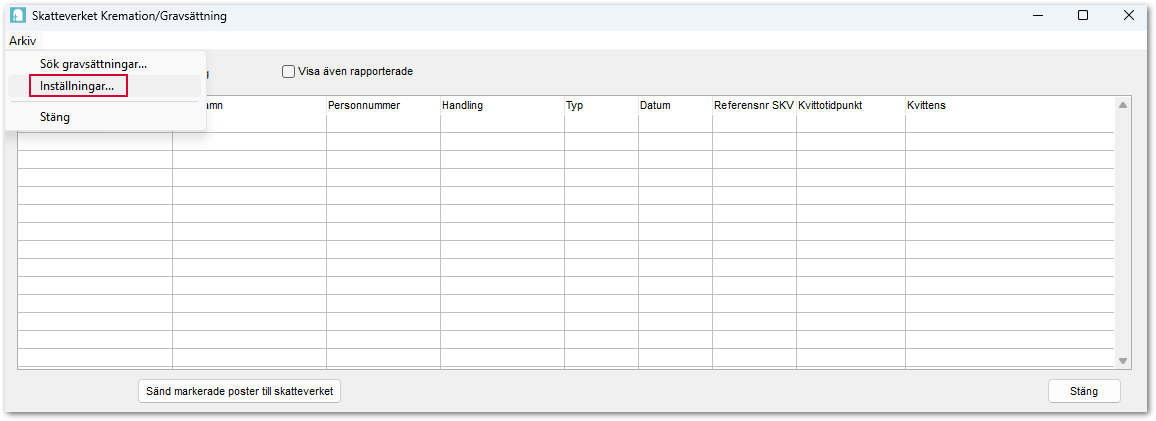The image size is (1156, 421).
Task: Open the Arkiv menu
Action: [22, 41]
